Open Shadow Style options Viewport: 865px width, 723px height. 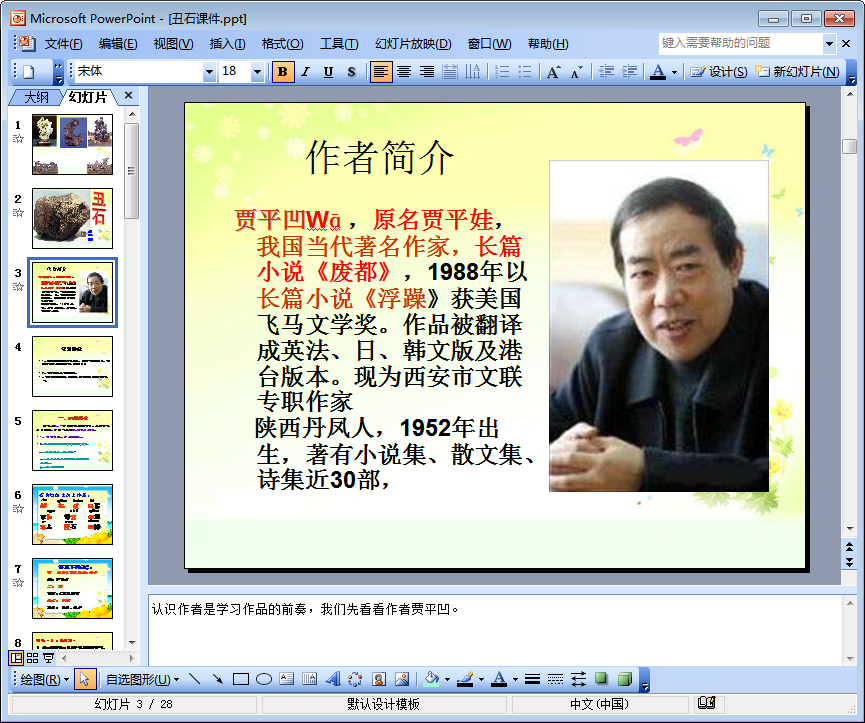point(601,679)
